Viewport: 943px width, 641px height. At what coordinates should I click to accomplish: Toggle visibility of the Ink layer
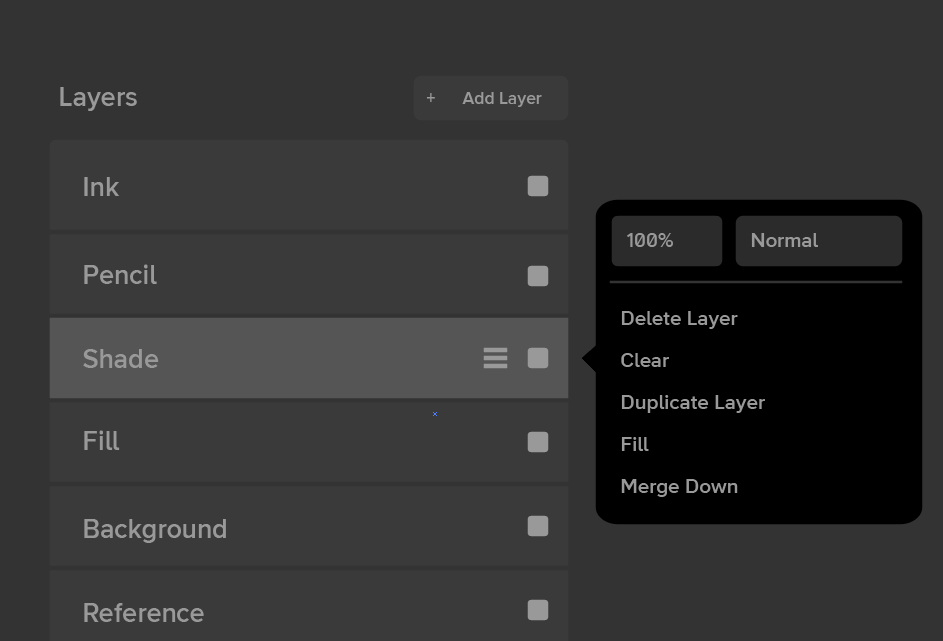[x=538, y=186]
